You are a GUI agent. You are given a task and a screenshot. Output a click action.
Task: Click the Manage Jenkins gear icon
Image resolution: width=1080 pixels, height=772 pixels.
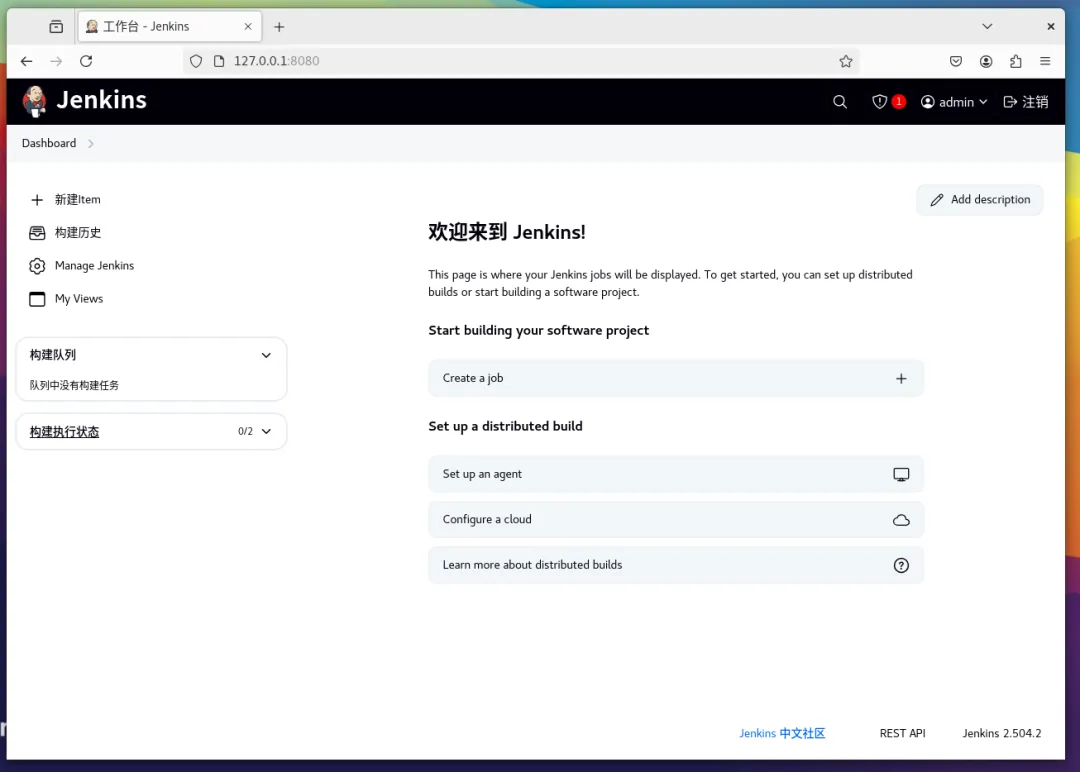click(37, 266)
